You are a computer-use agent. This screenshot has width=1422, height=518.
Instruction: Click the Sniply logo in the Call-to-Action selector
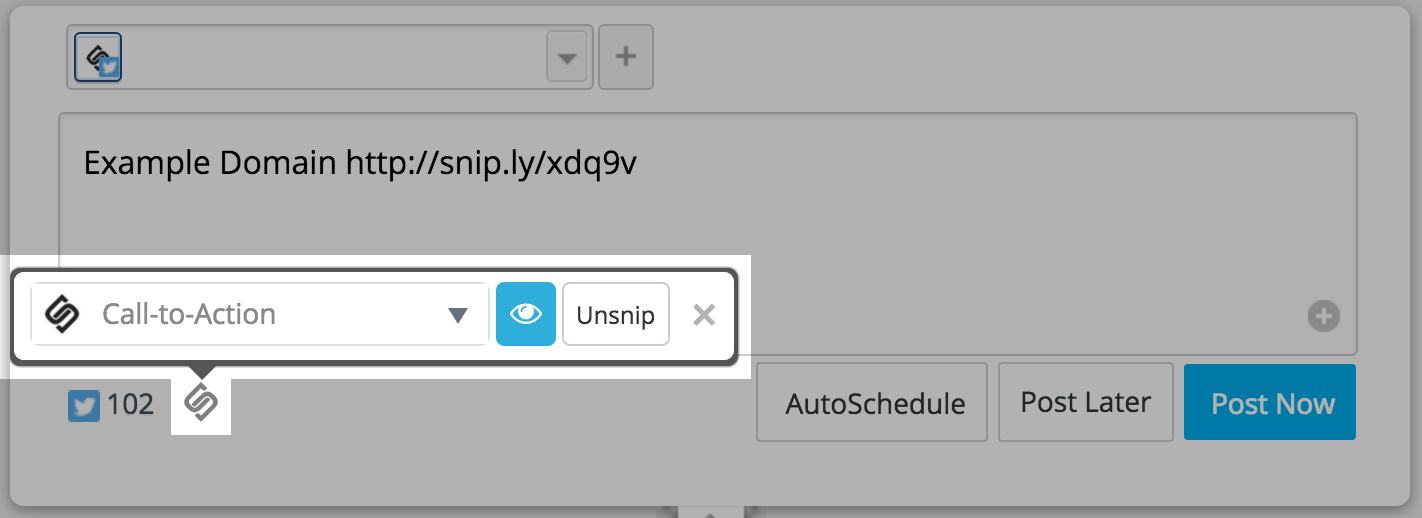[x=62, y=315]
